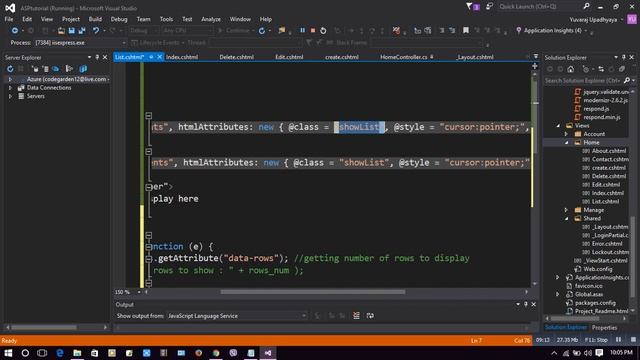640x360 pixels.
Task: Save the current file via toolbar Save icon
Action: [71, 31]
